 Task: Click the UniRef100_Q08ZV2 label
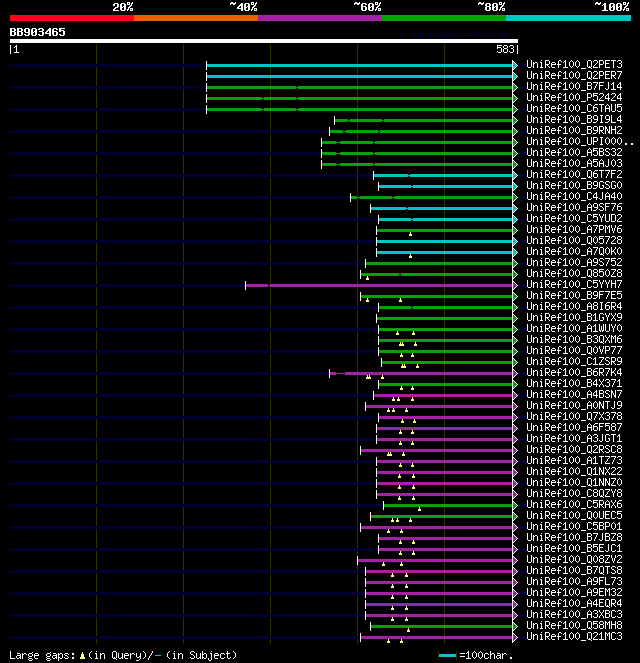click(x=574, y=559)
